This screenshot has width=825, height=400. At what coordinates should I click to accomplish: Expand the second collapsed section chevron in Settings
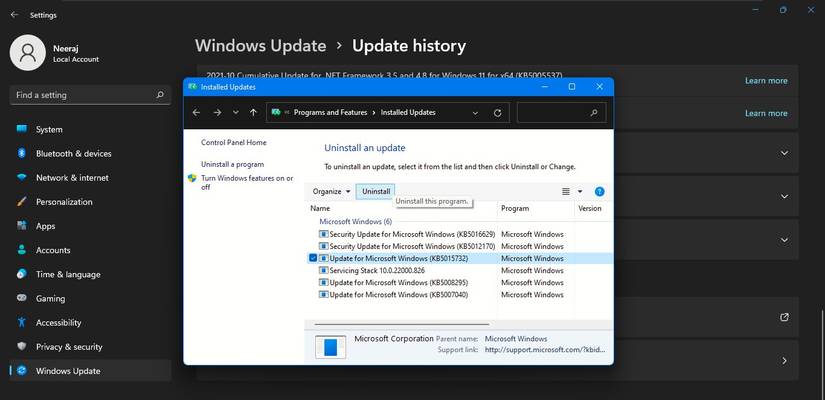(x=784, y=197)
